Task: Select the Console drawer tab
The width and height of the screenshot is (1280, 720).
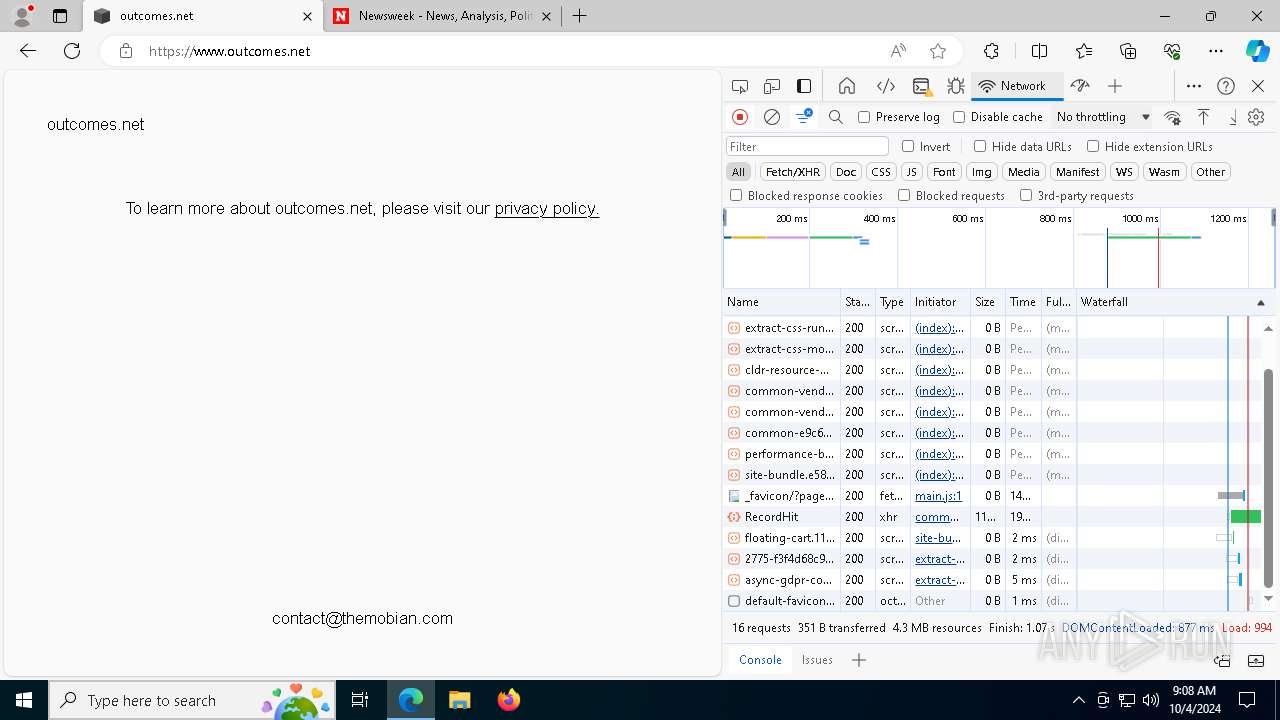Action: click(x=760, y=660)
